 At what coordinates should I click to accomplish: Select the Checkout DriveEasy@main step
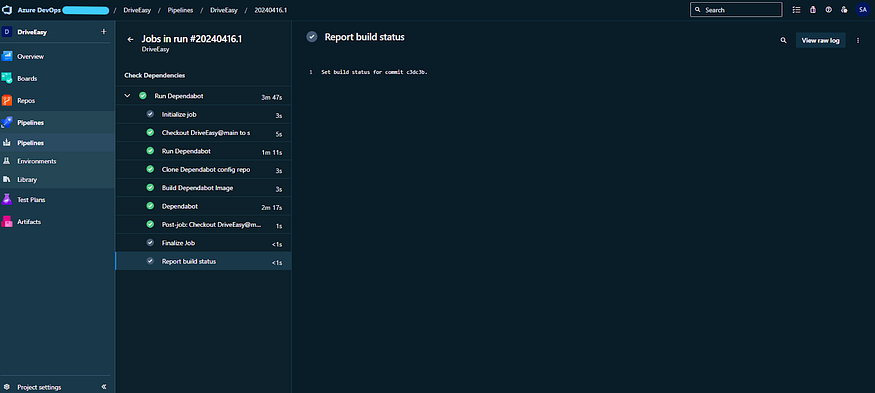[x=203, y=133]
